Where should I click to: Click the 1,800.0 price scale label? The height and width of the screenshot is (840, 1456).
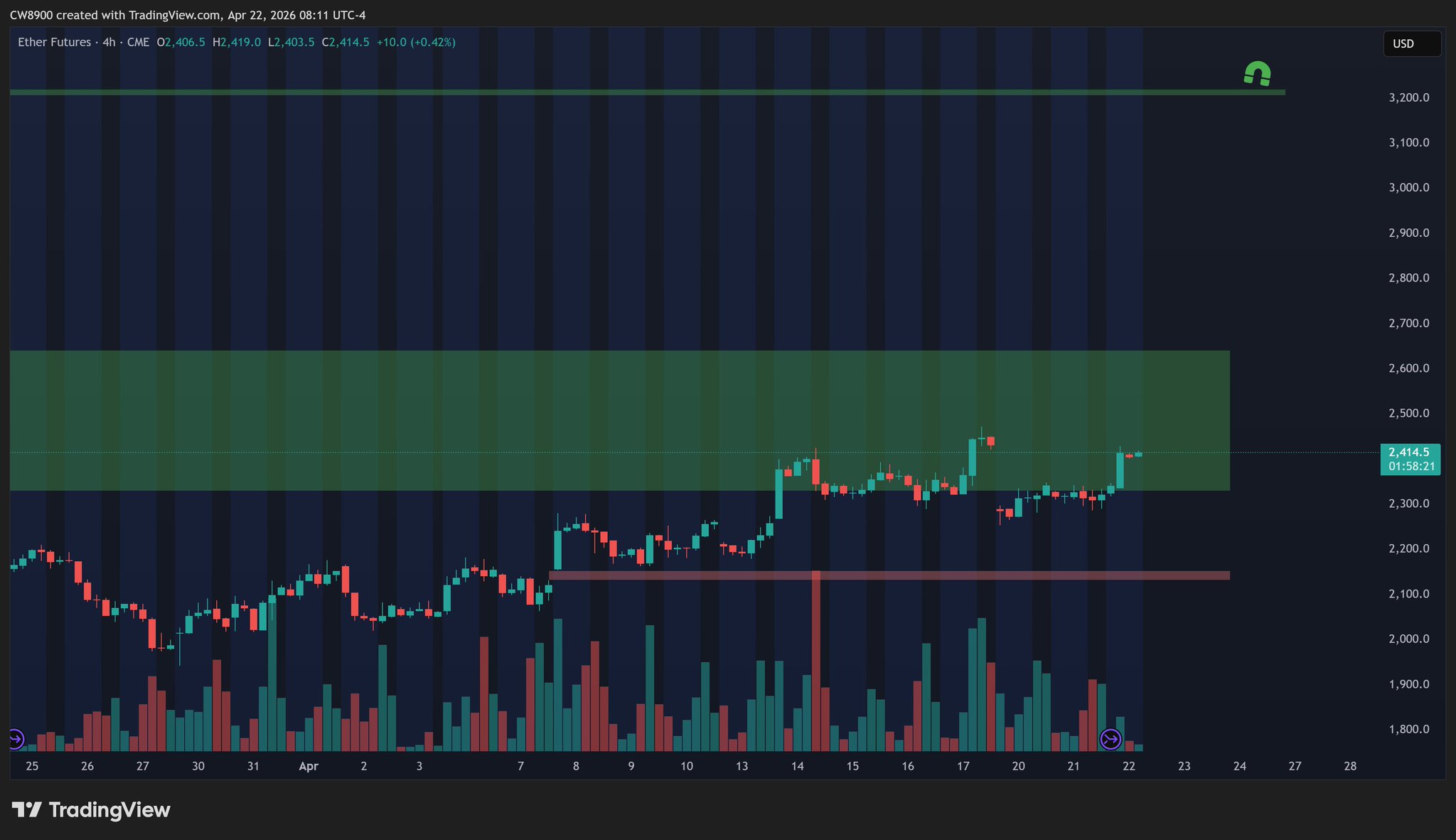[1408, 729]
